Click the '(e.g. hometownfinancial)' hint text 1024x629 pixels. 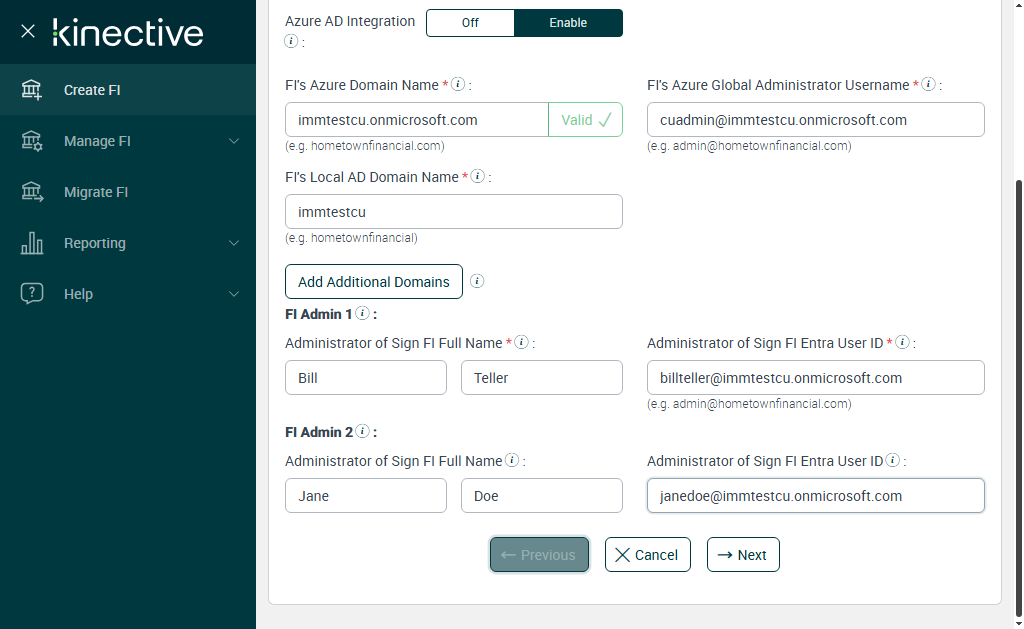[351, 238]
